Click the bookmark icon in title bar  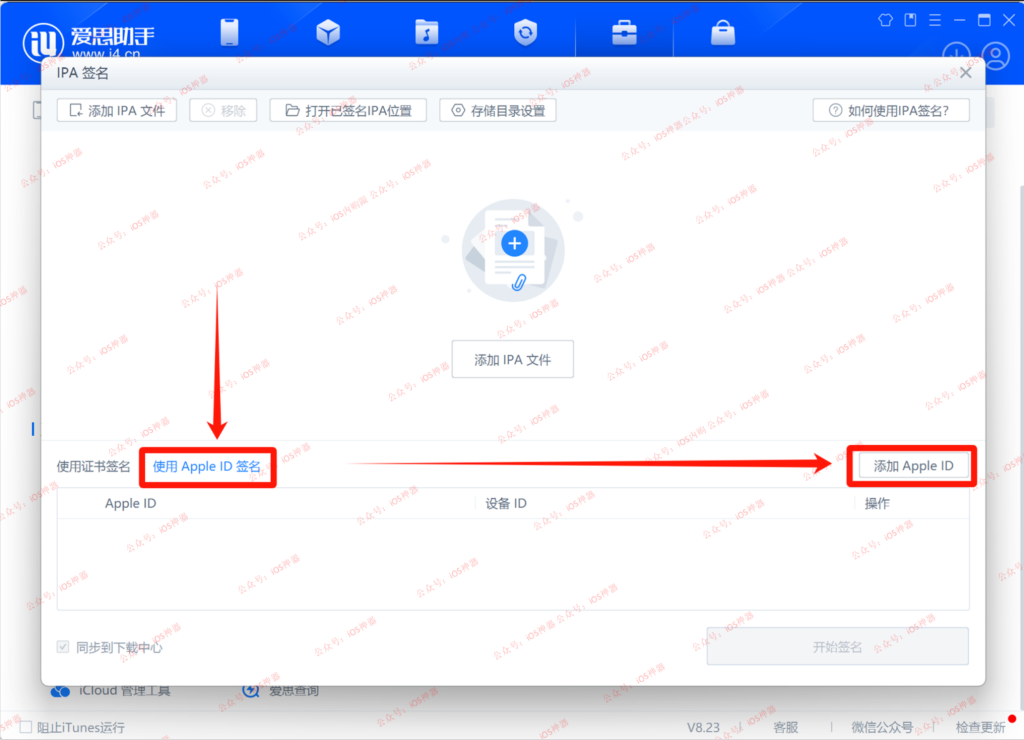pyautogui.click(x=910, y=20)
